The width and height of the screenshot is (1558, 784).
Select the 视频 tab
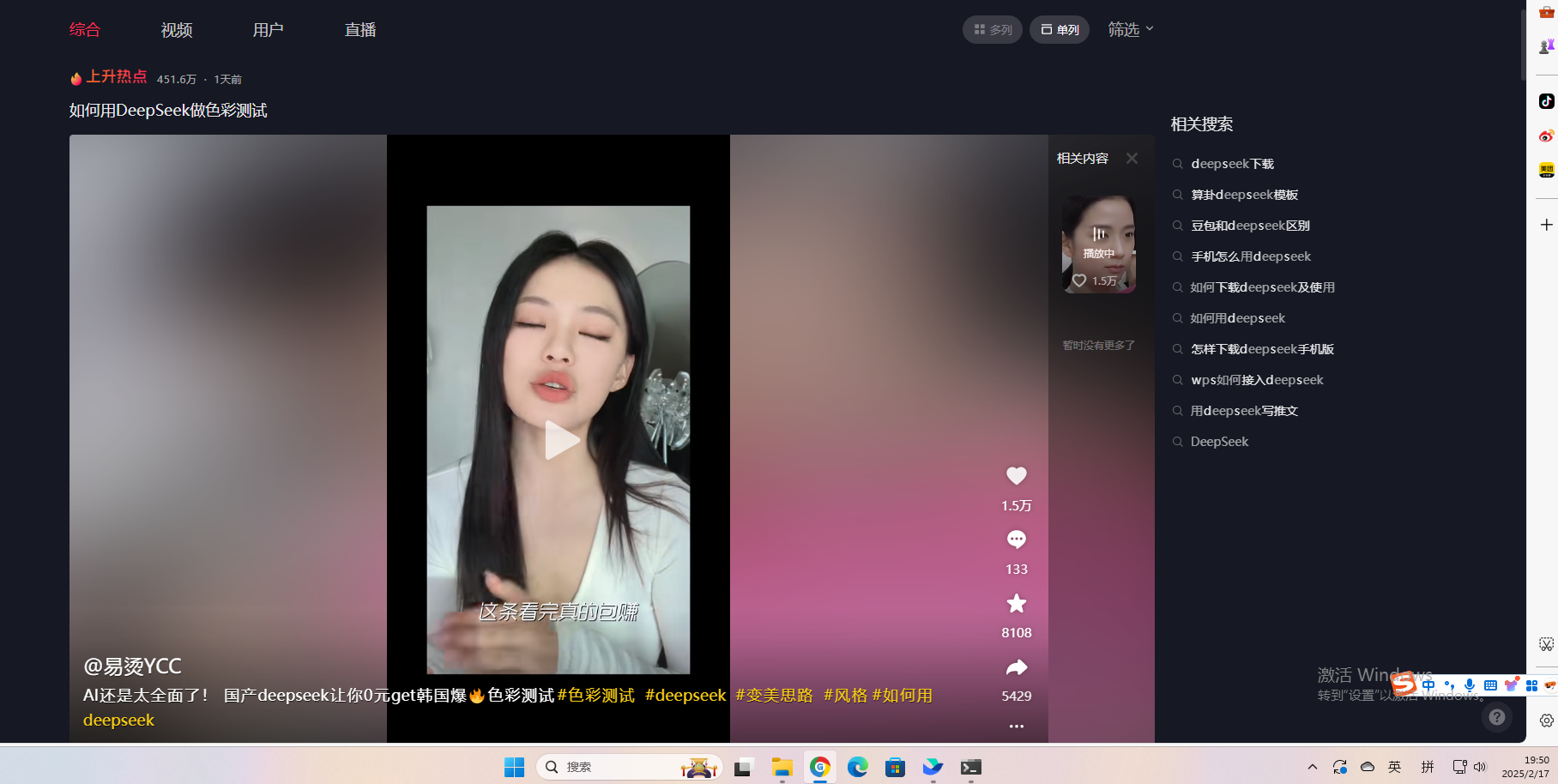coord(177,30)
